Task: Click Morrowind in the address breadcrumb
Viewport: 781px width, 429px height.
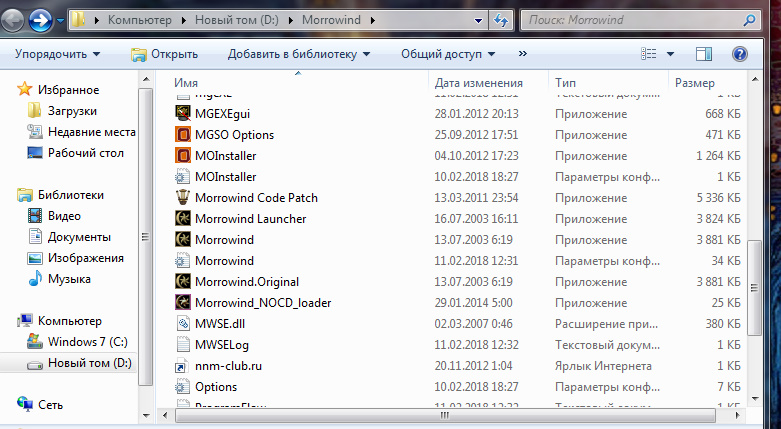Action: (331, 20)
